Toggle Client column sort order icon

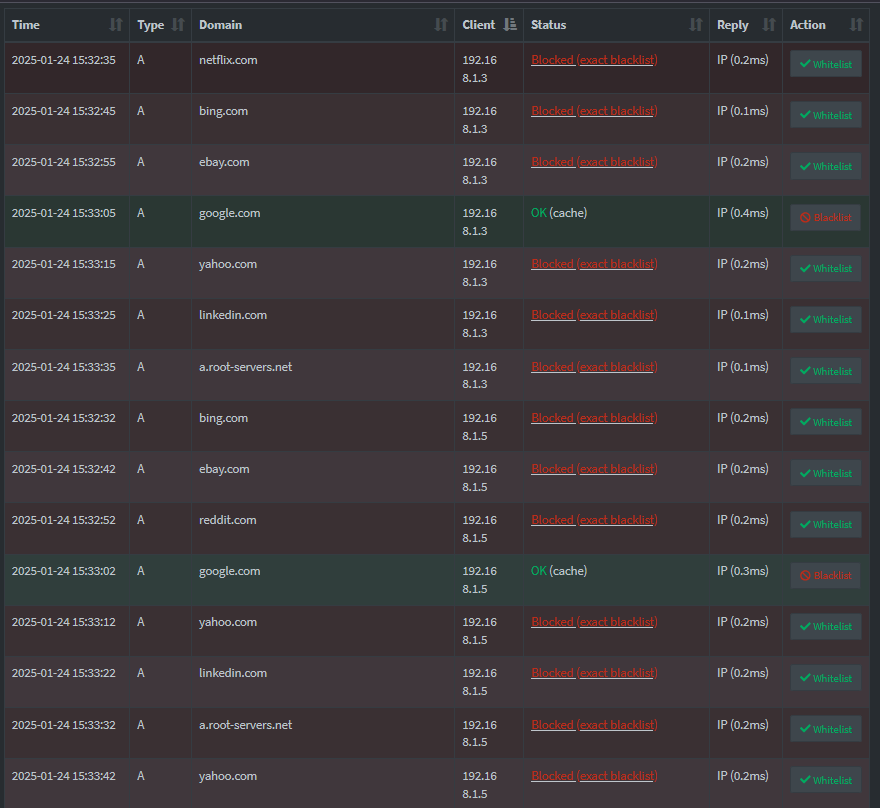(510, 25)
